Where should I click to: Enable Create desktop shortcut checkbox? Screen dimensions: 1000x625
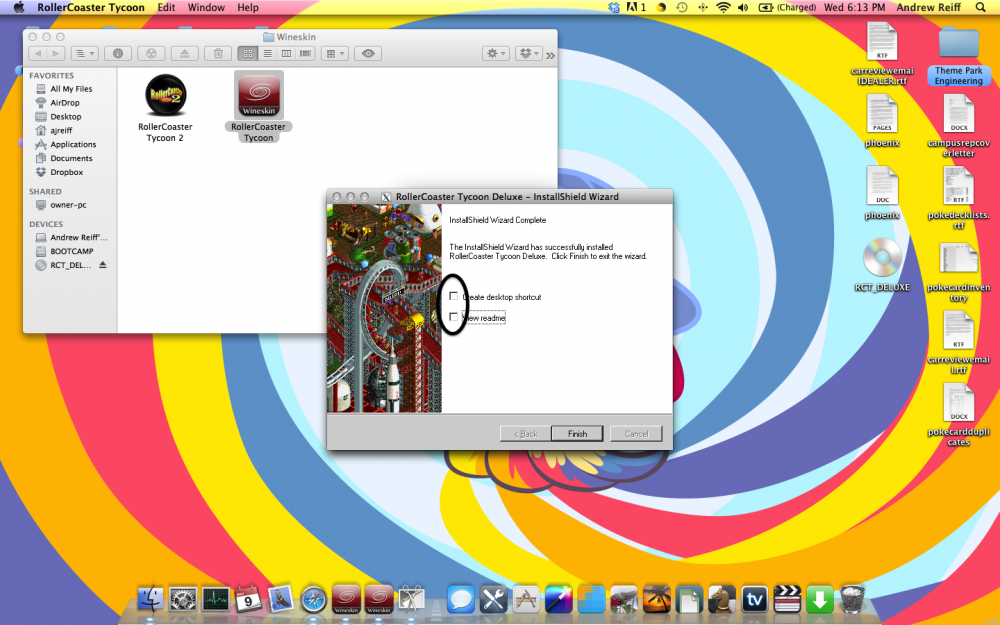point(454,297)
